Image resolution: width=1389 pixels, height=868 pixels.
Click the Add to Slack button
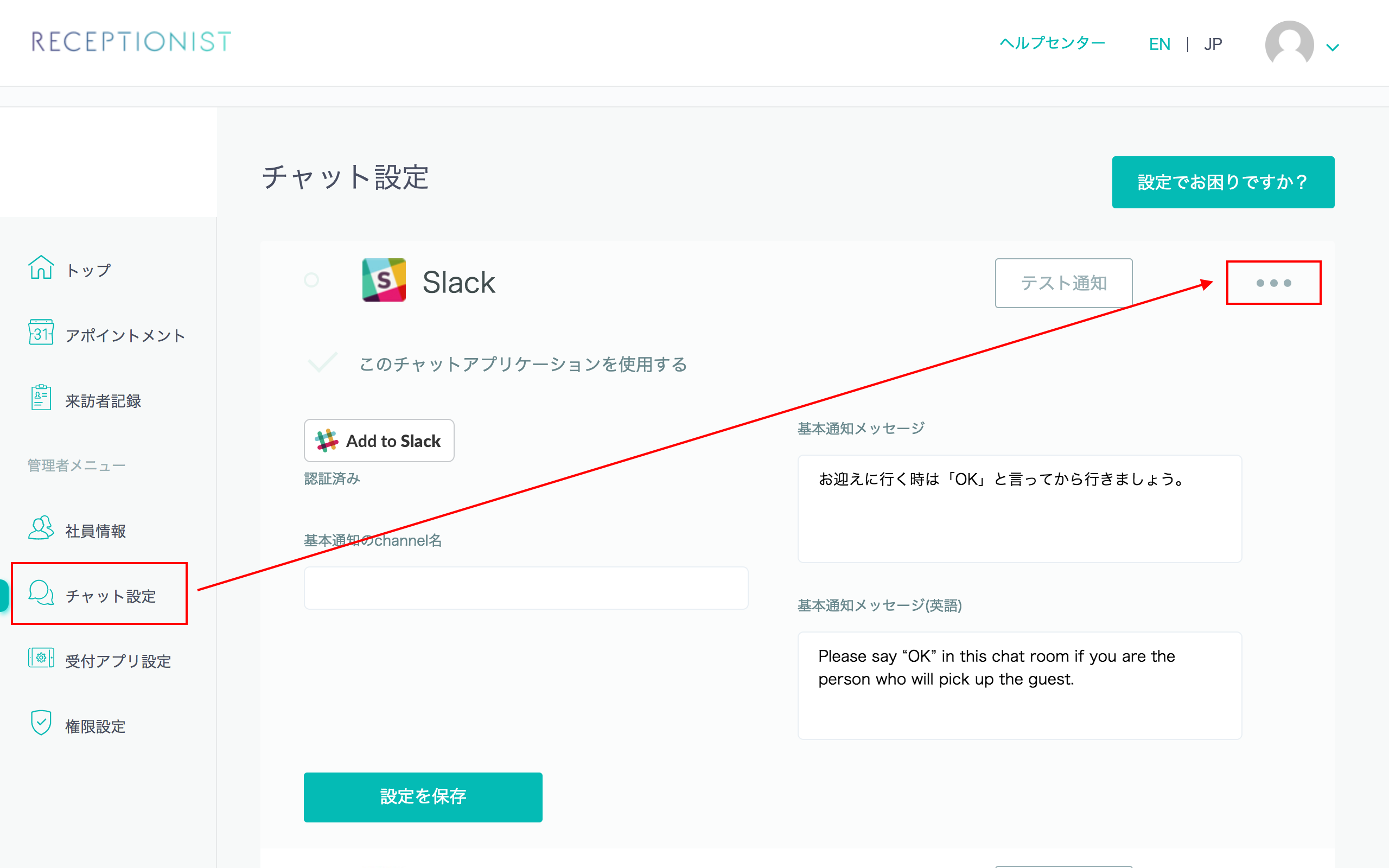(379, 441)
